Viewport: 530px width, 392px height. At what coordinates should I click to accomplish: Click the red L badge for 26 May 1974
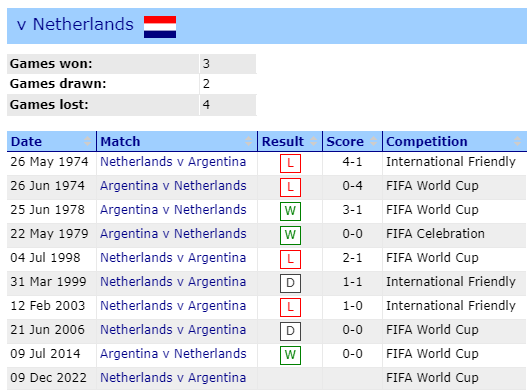(x=290, y=163)
